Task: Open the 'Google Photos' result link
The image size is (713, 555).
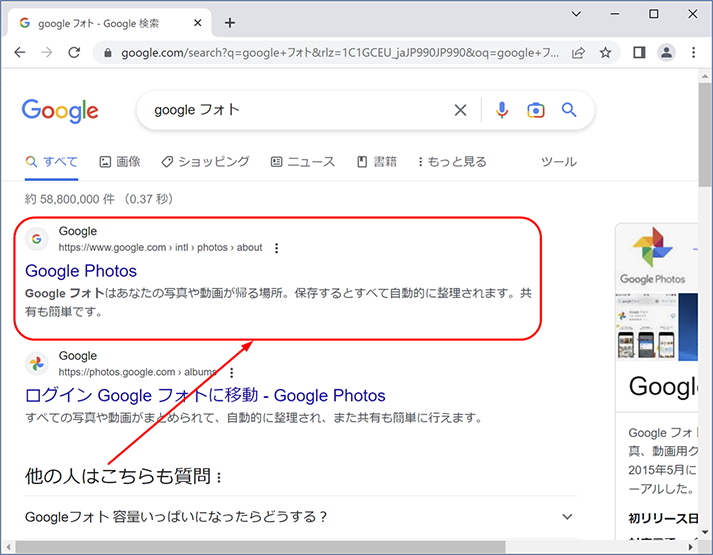Action: click(x=81, y=271)
